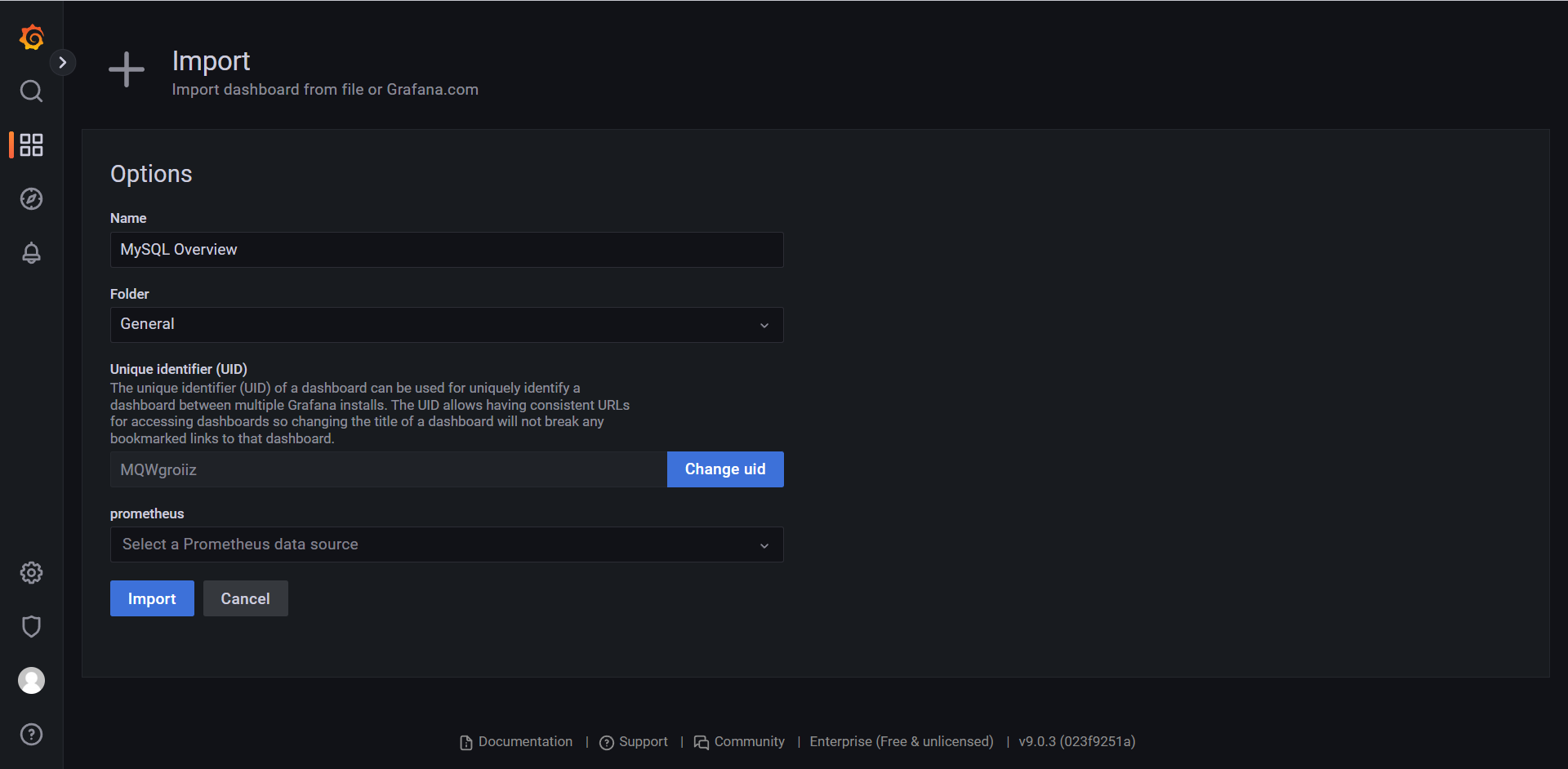The image size is (1568, 769).
Task: Click the plus icon beside Import title
Action: pyautogui.click(x=127, y=69)
